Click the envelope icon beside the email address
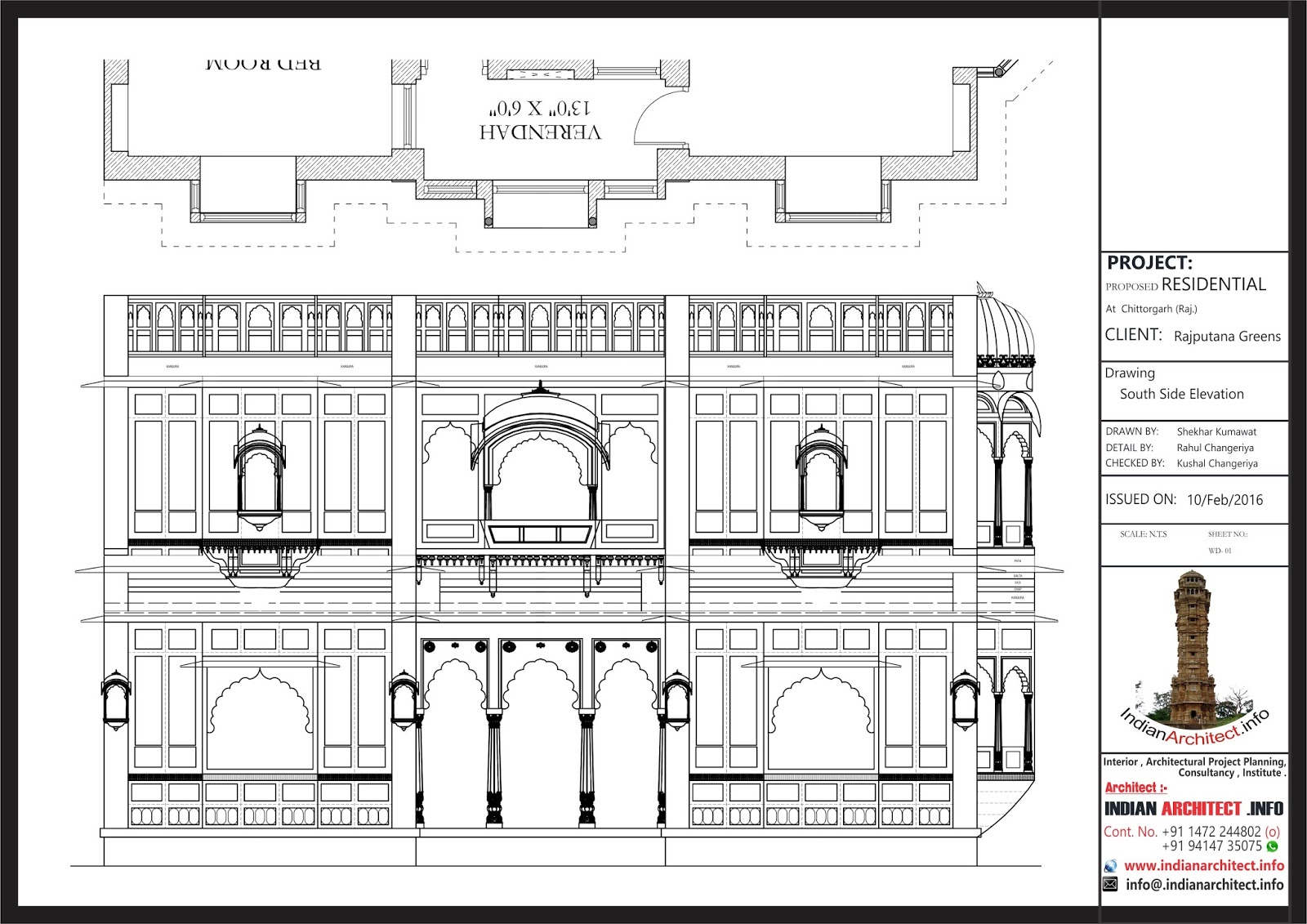This screenshot has height=924, width=1307. [1112, 884]
